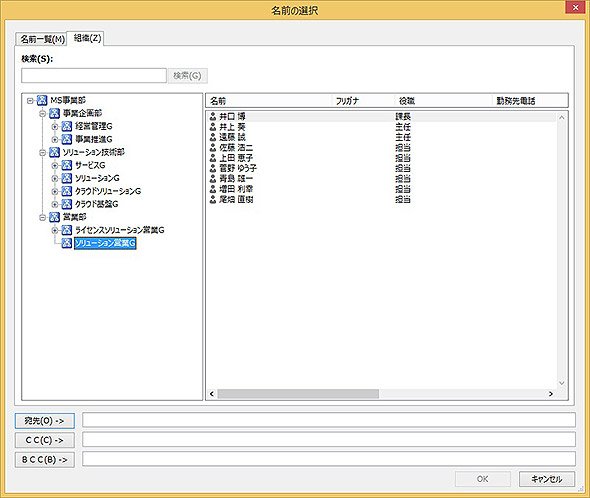Viewport: 590px width, 498px height.
Task: Add selection with 宛先(O) button
Action: [45, 420]
